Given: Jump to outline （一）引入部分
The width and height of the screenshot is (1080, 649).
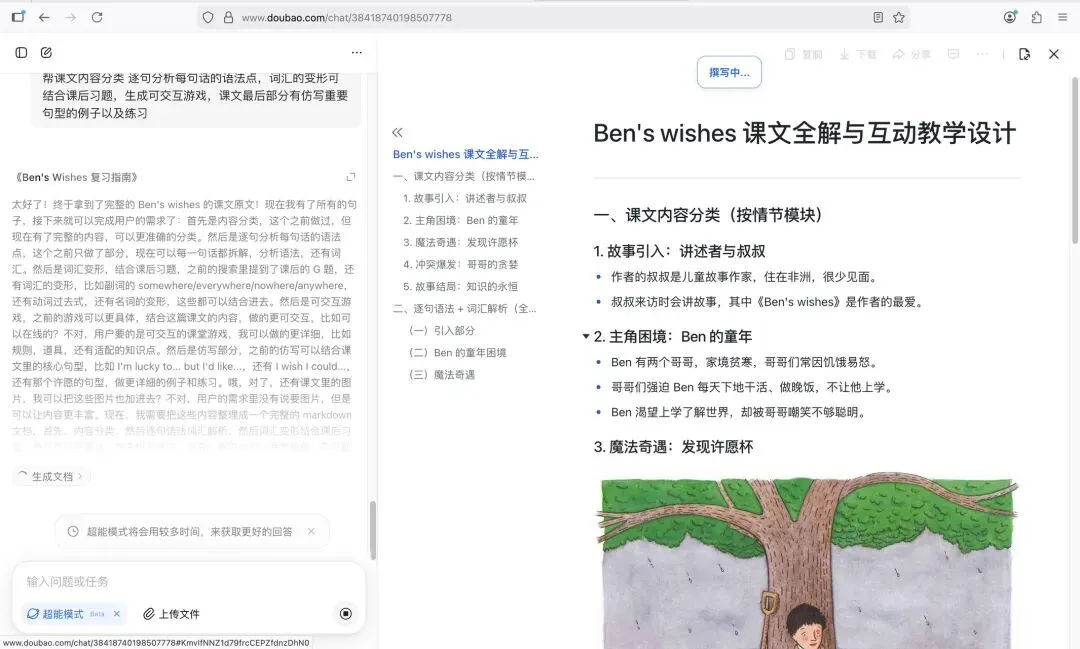Looking at the screenshot, I should click(442, 331).
